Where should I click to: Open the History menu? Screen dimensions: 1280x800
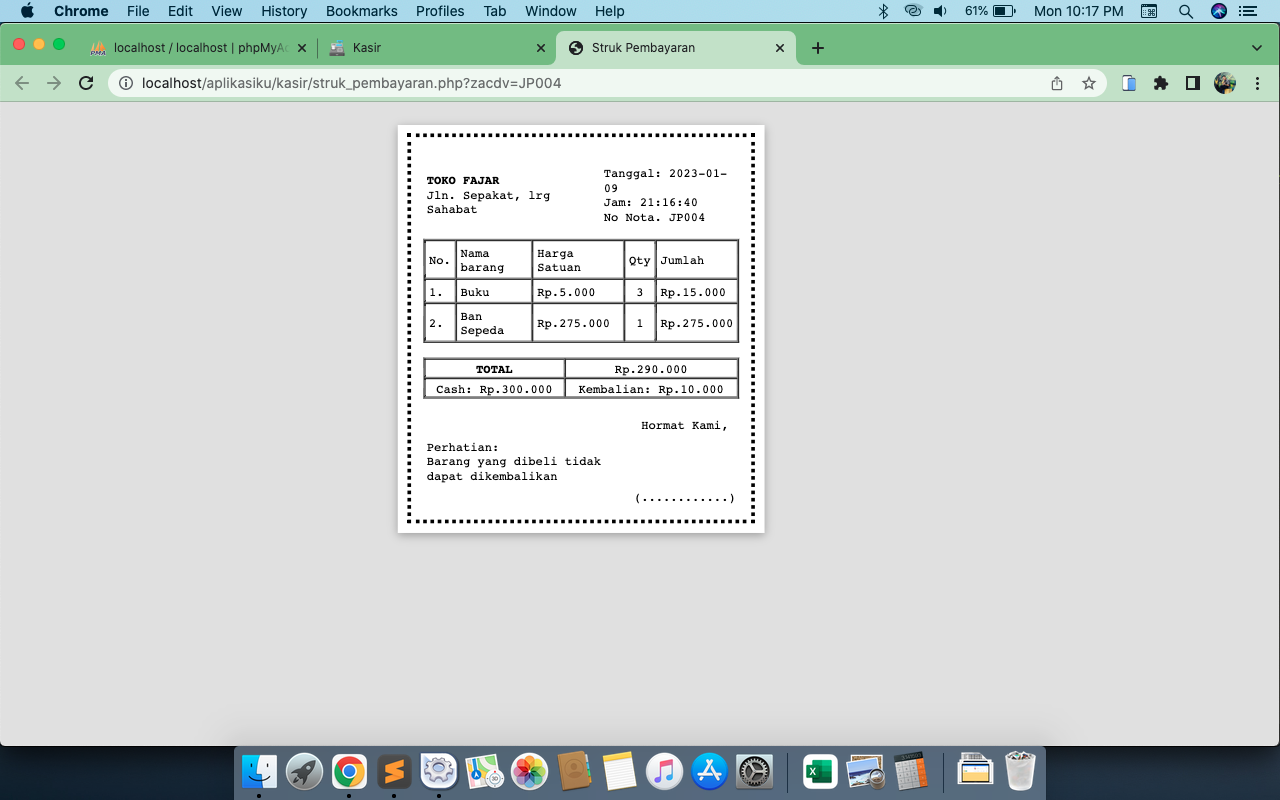pos(284,11)
